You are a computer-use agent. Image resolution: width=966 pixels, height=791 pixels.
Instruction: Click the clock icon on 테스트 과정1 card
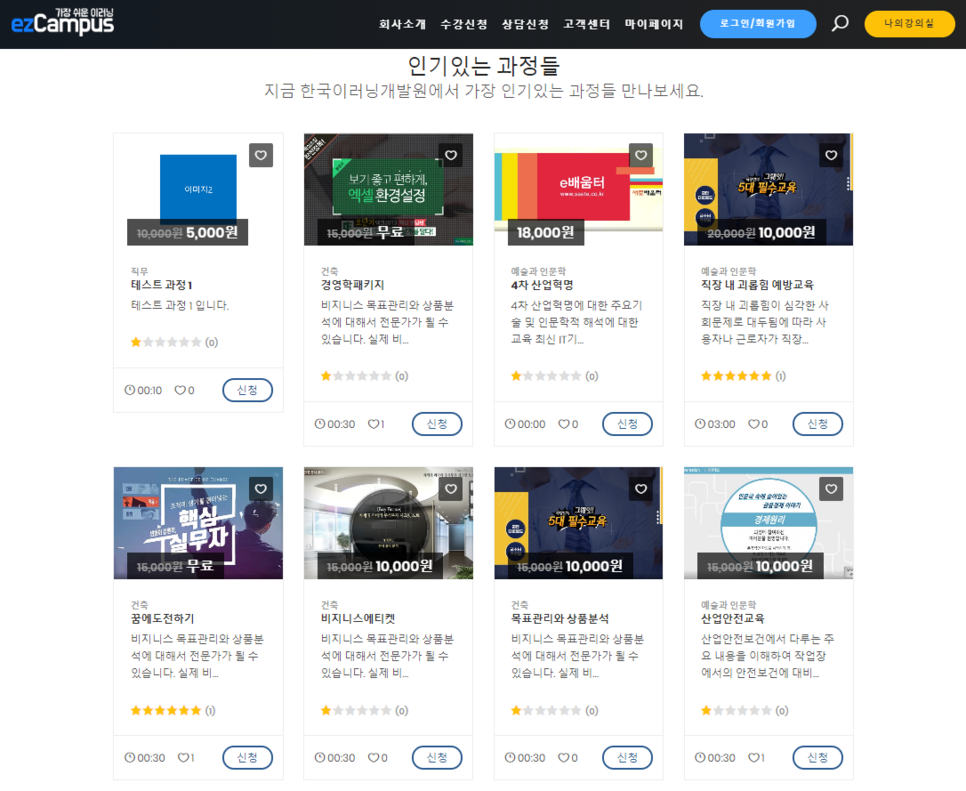click(x=129, y=390)
